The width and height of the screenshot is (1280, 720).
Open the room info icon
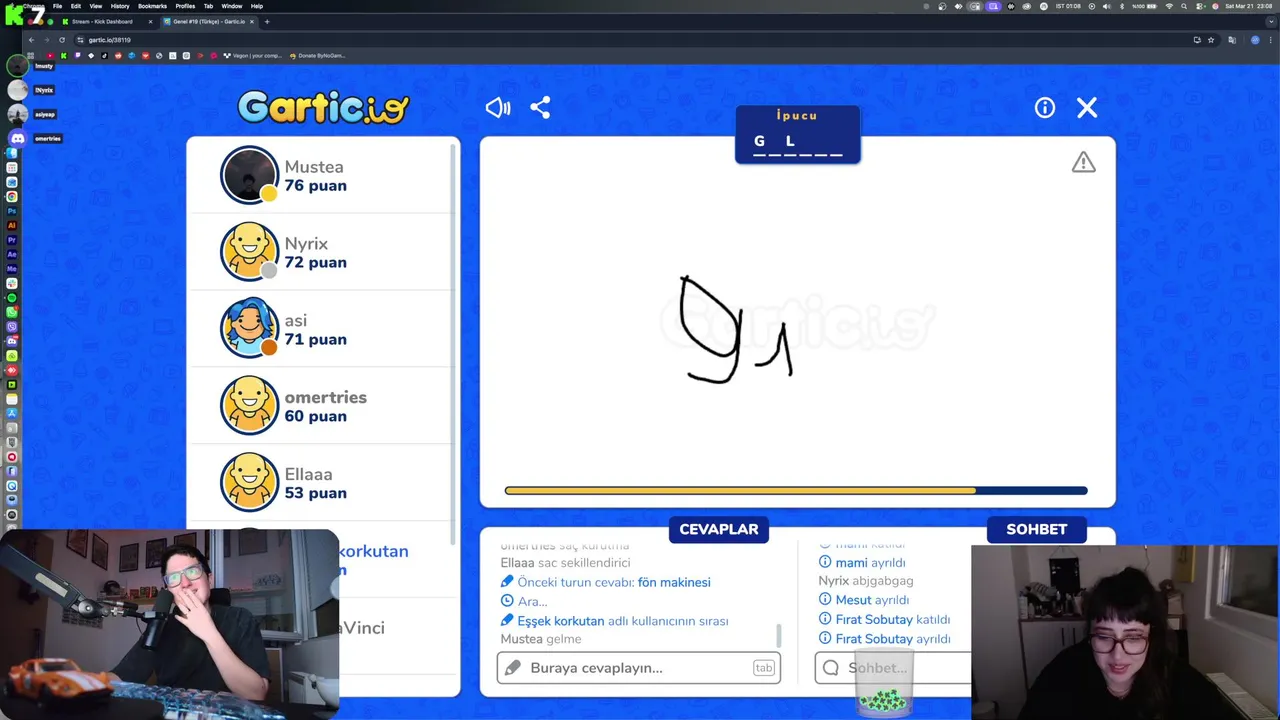(x=1045, y=108)
